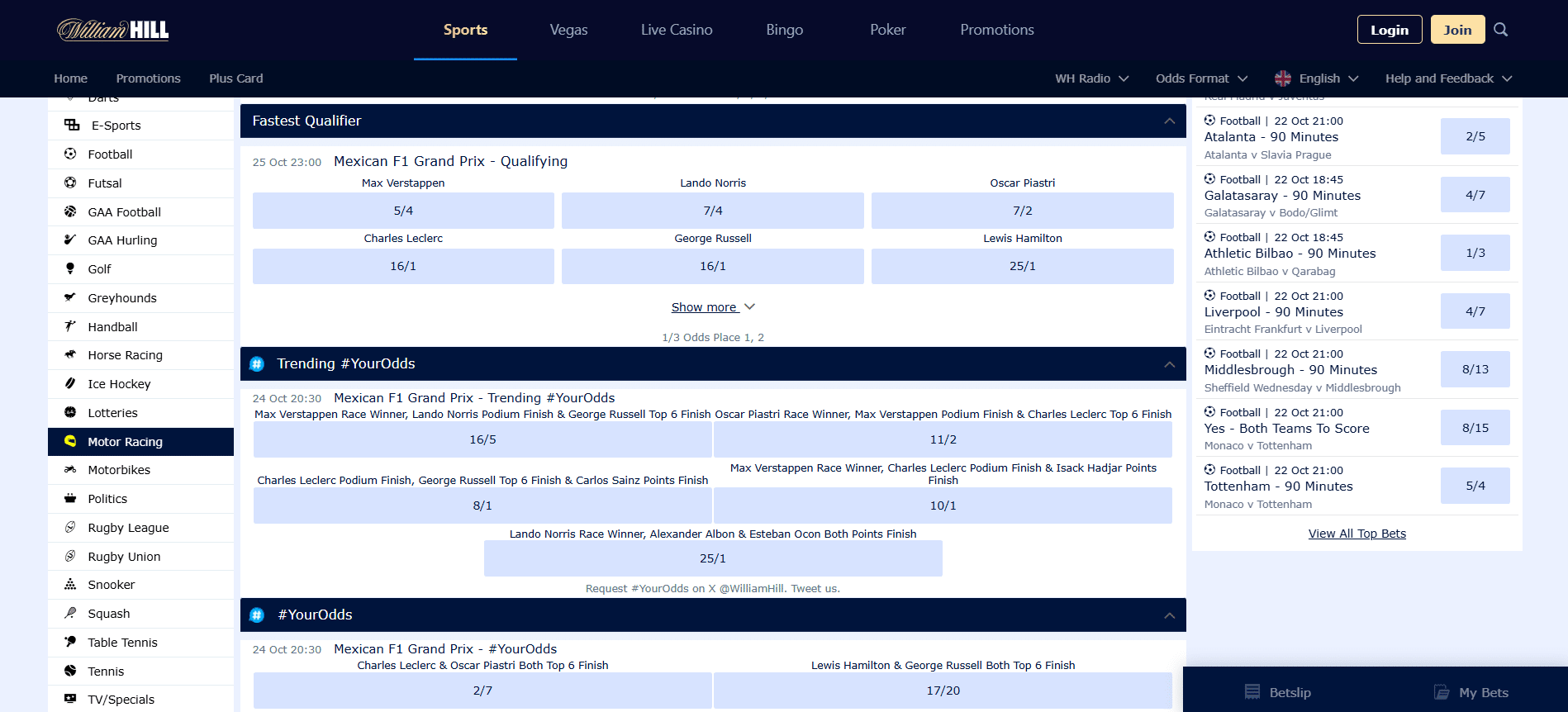
Task: Select Max Verstappen 5/4 qualifier odds
Action: (x=403, y=211)
